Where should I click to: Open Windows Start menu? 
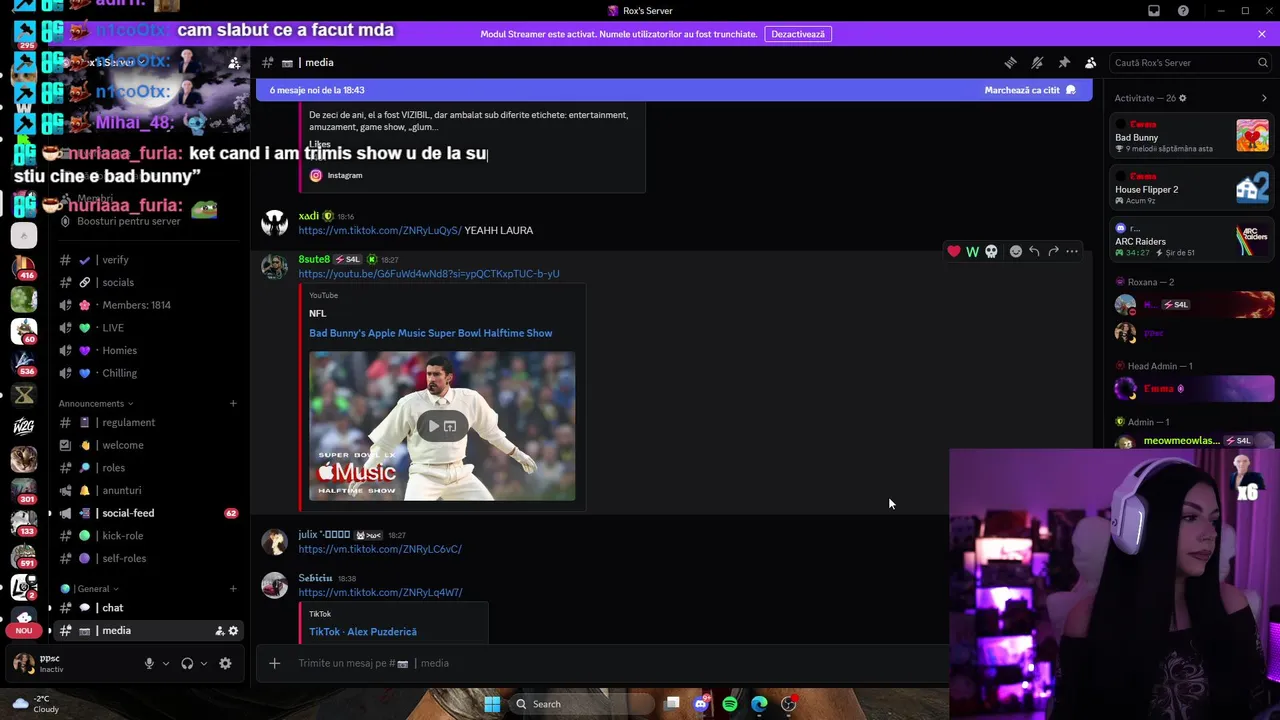click(492, 704)
